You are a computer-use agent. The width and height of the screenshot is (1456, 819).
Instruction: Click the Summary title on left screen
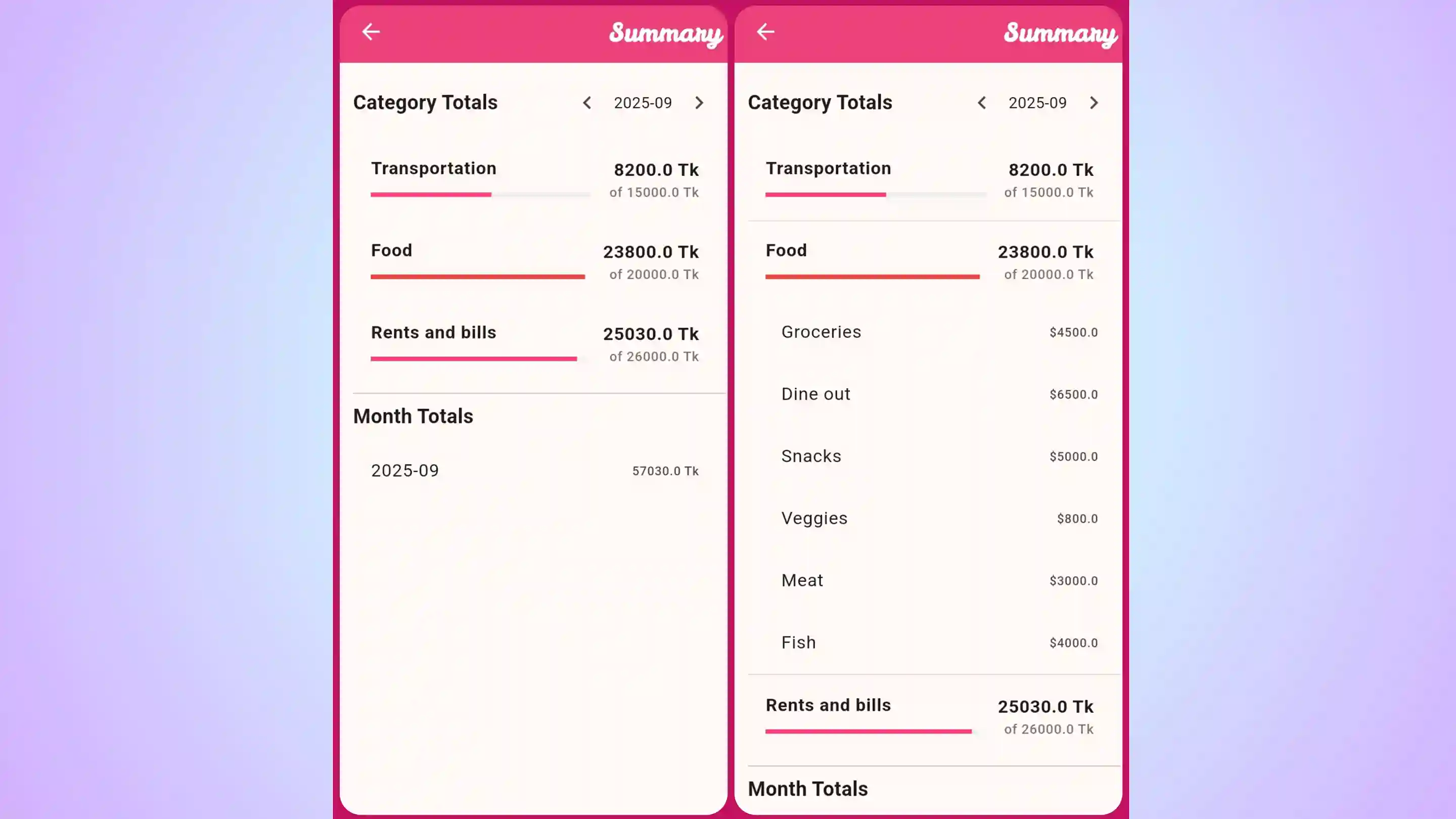tap(665, 34)
